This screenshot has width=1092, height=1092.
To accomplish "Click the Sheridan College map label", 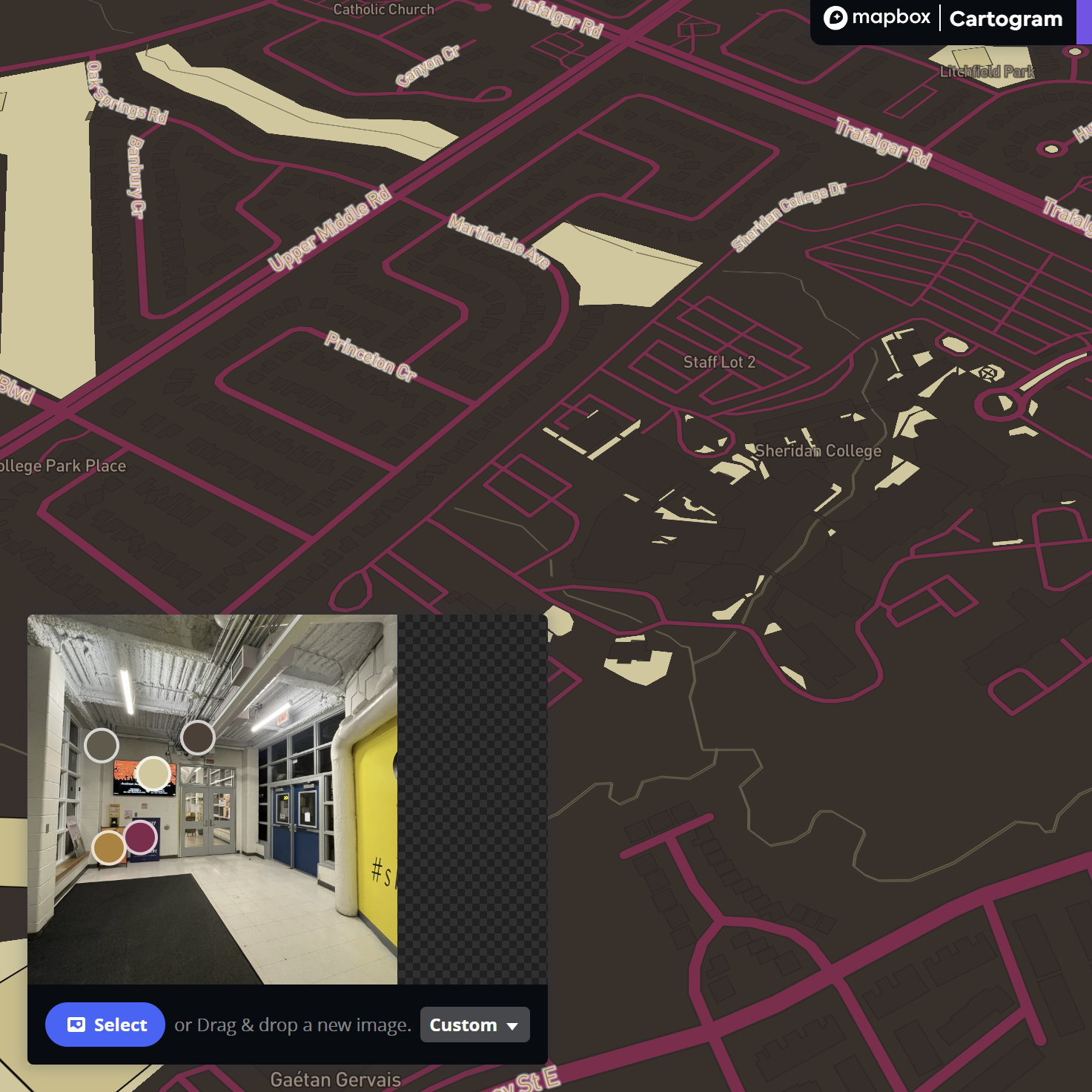I will pos(818,451).
